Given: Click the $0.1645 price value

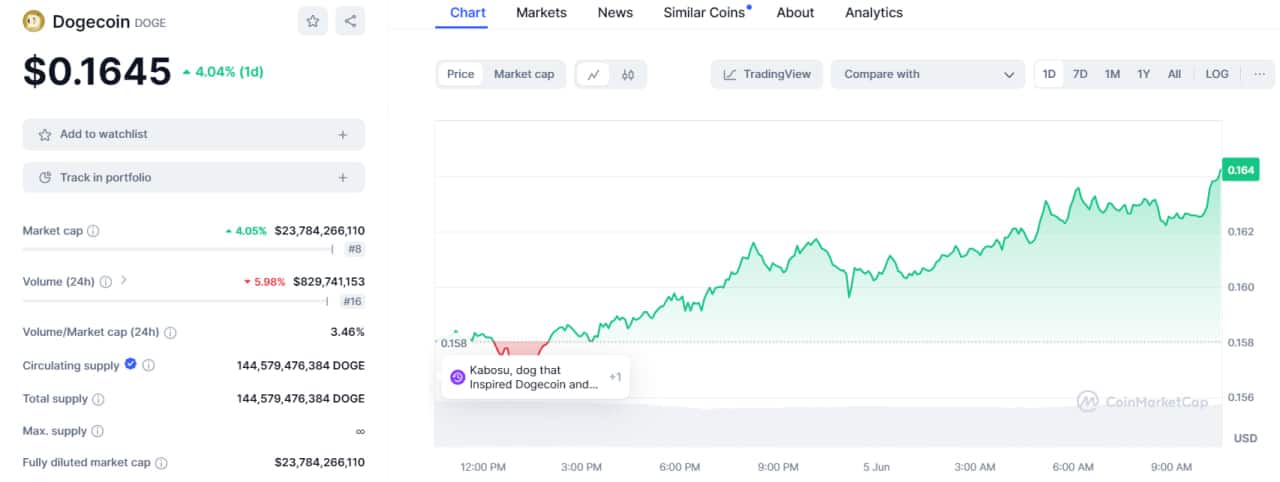Looking at the screenshot, I should pos(98,71).
